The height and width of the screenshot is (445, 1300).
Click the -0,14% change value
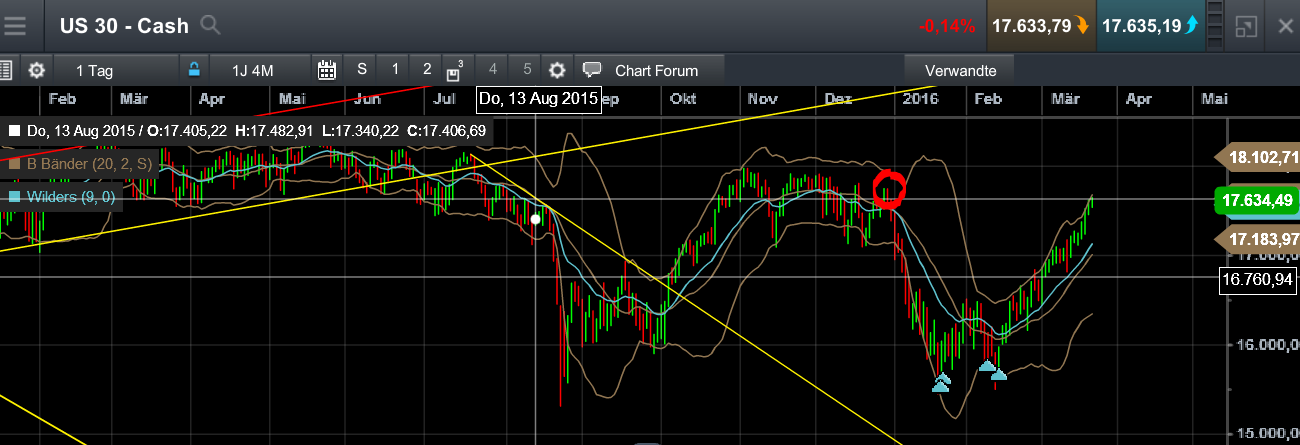click(x=948, y=26)
